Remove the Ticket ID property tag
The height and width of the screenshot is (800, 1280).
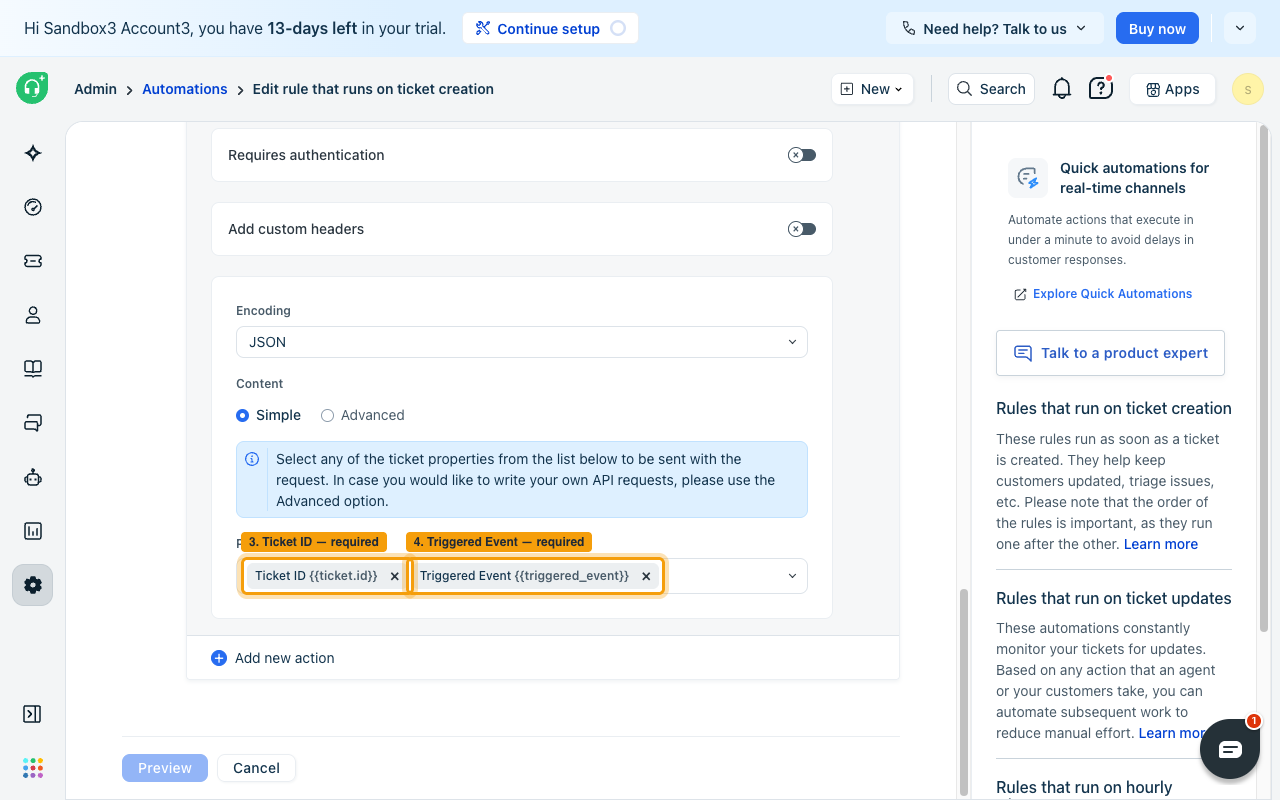[x=394, y=576]
